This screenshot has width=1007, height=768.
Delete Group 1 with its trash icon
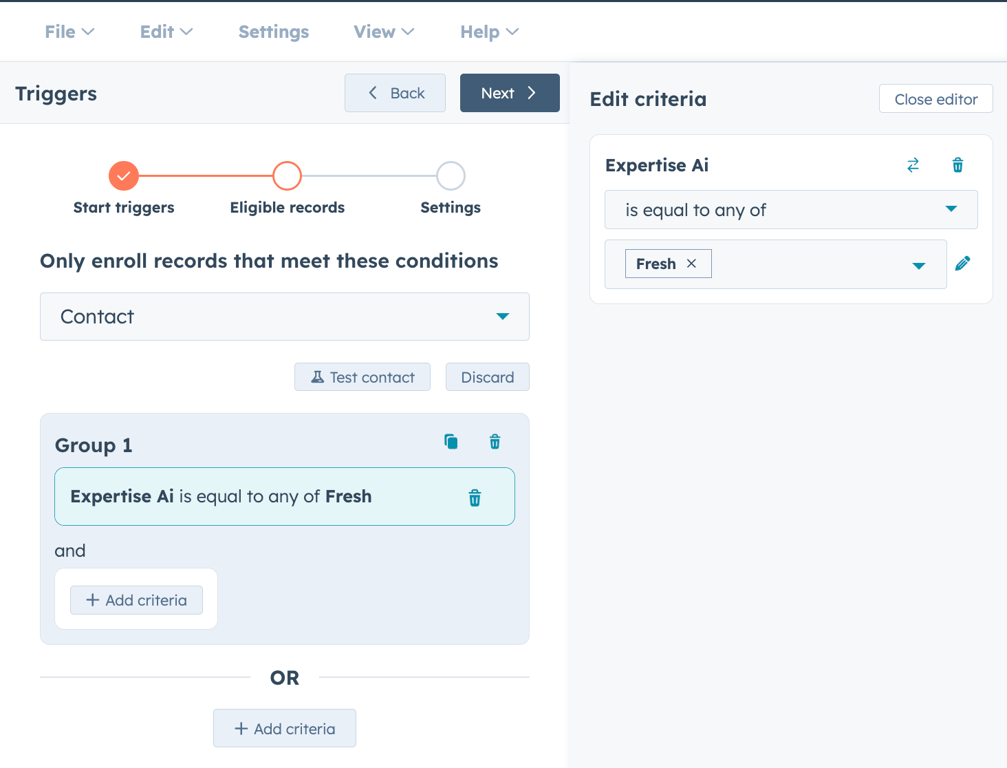[x=495, y=442]
